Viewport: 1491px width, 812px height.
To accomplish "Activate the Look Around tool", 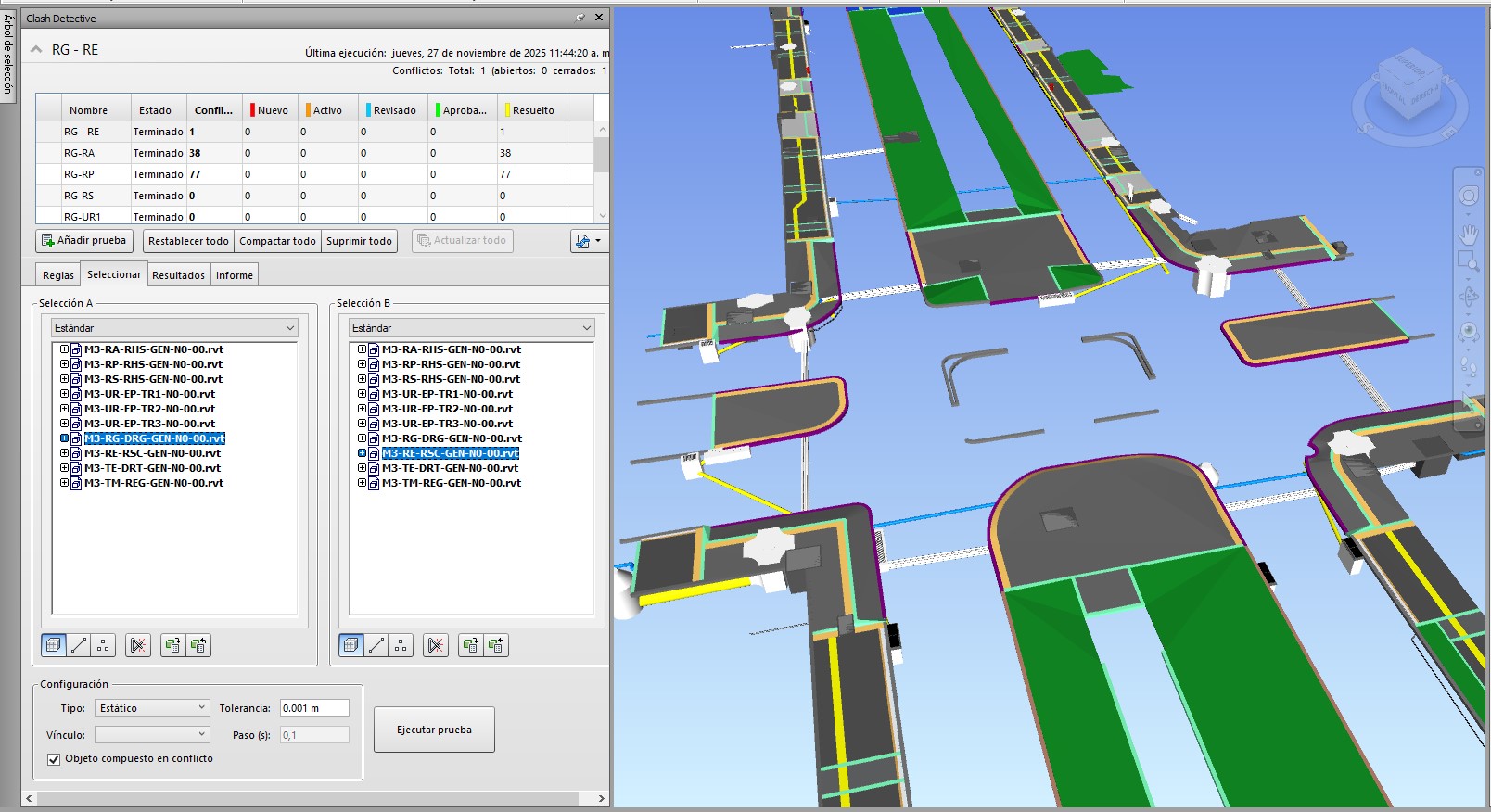I will point(1469,332).
